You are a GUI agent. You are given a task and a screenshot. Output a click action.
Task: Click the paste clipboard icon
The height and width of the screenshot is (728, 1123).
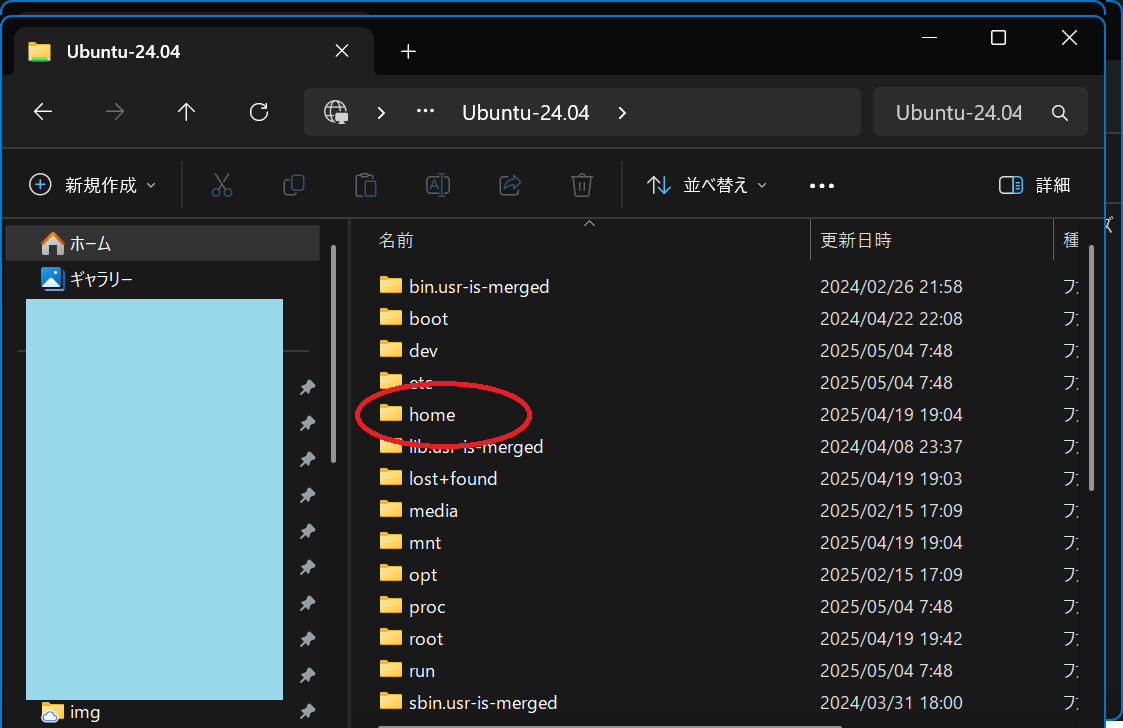pyautogui.click(x=366, y=185)
